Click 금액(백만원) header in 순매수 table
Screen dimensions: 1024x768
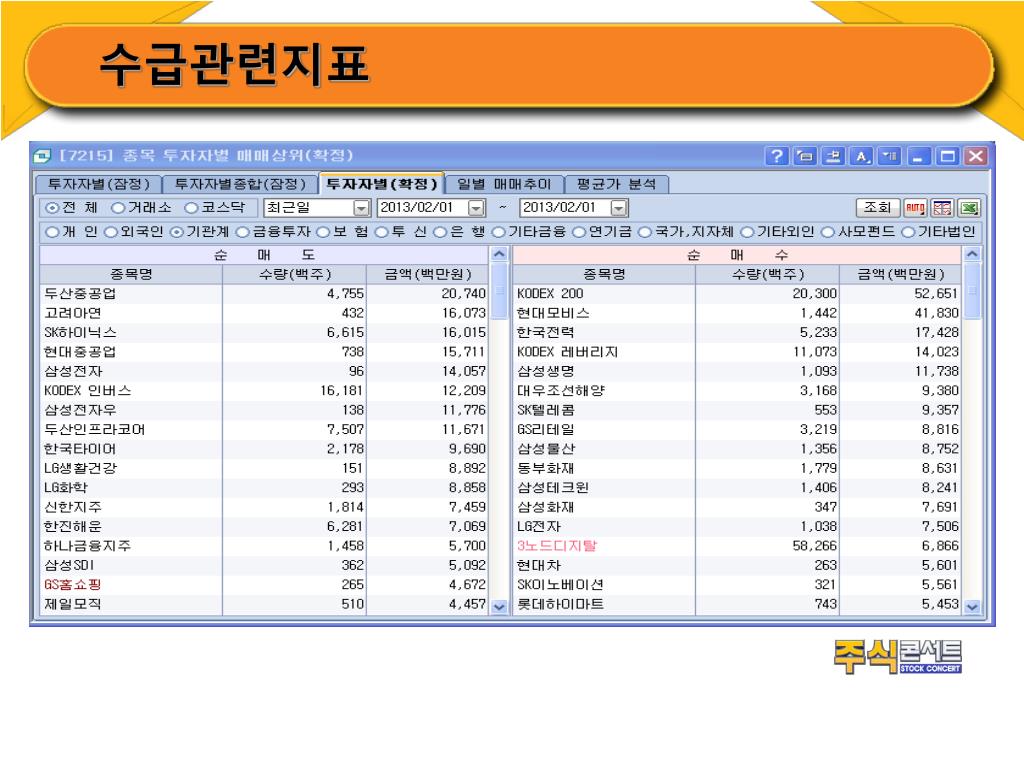pyautogui.click(x=900, y=274)
